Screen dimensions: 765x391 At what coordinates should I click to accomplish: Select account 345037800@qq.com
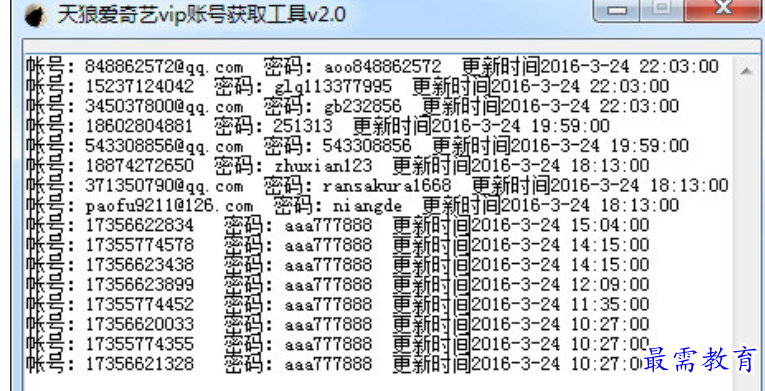click(x=164, y=106)
